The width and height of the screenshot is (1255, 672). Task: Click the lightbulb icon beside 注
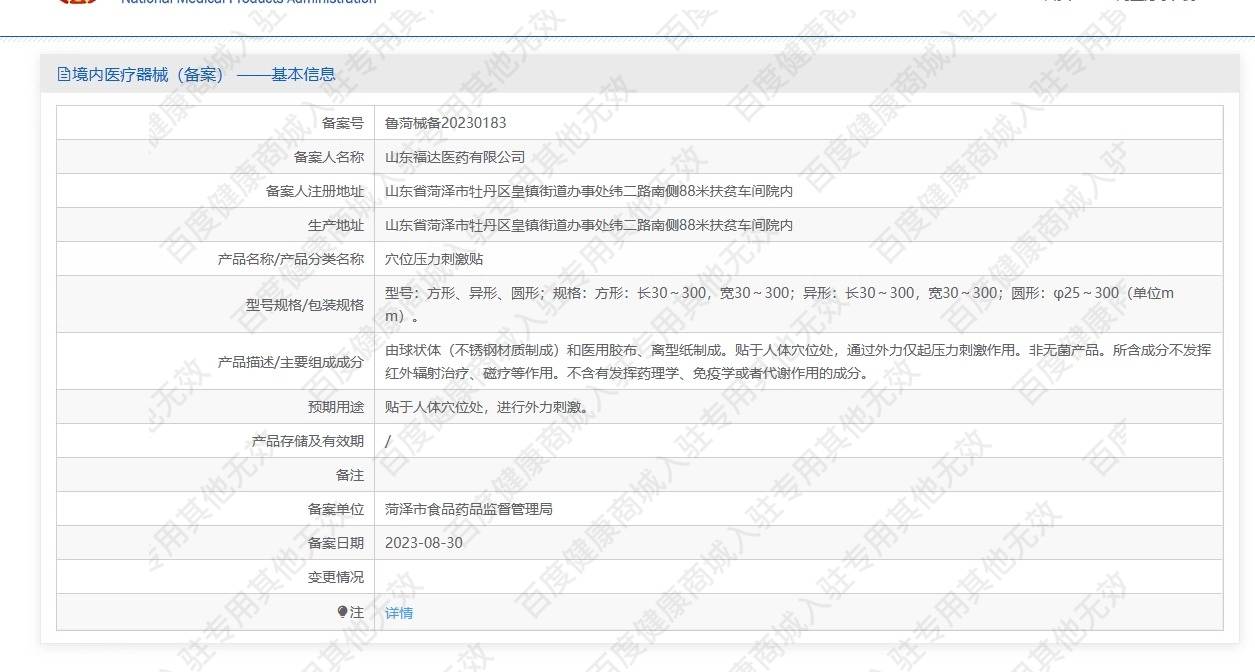[x=342, y=612]
